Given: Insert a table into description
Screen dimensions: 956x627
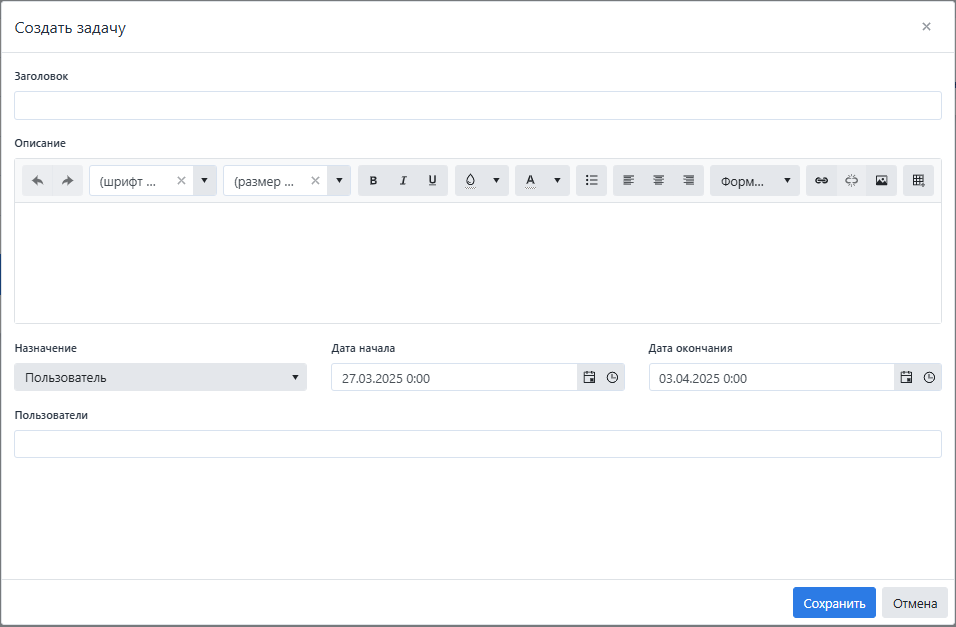Looking at the screenshot, I should [918, 181].
